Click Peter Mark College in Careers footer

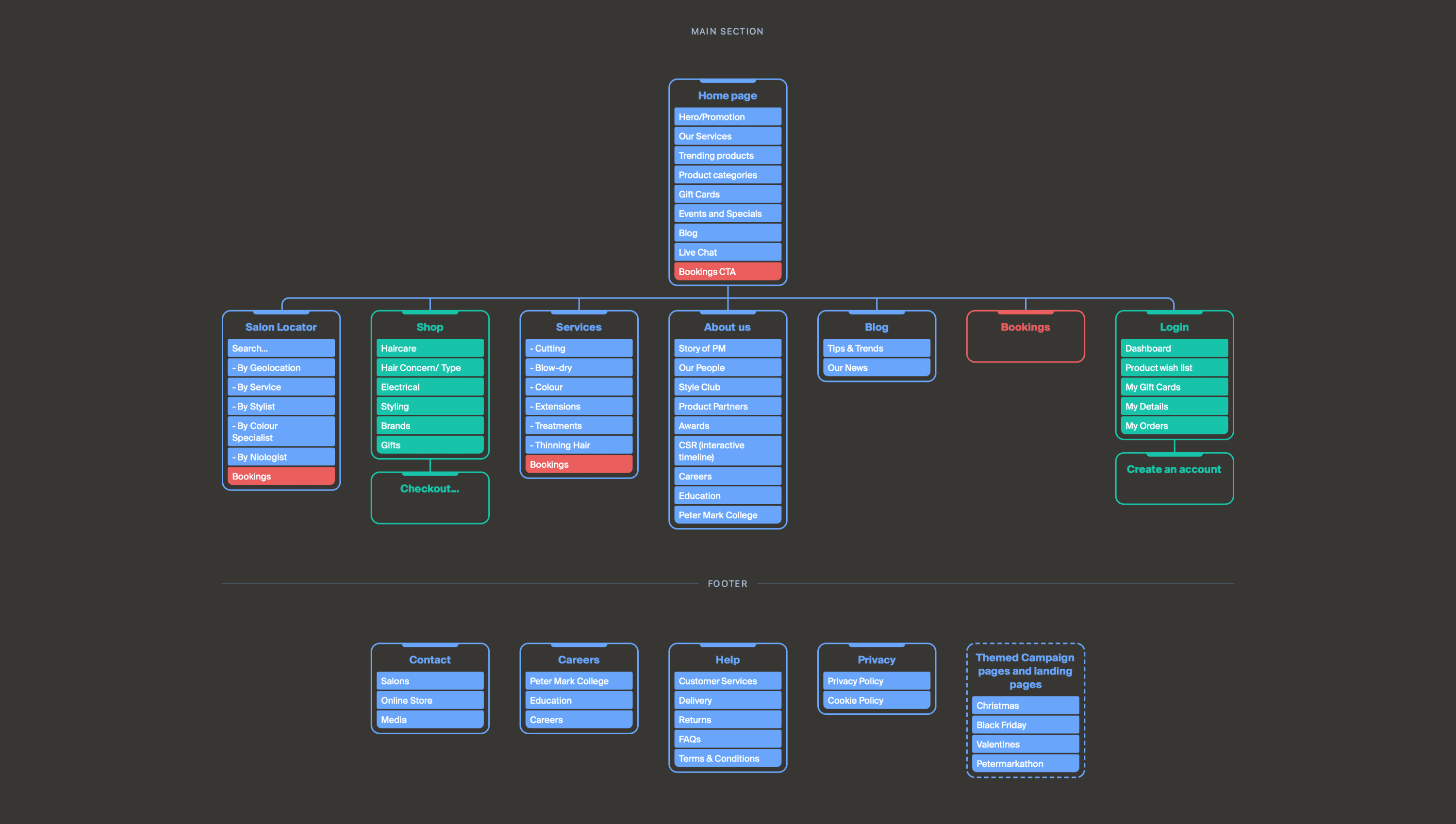pos(579,681)
